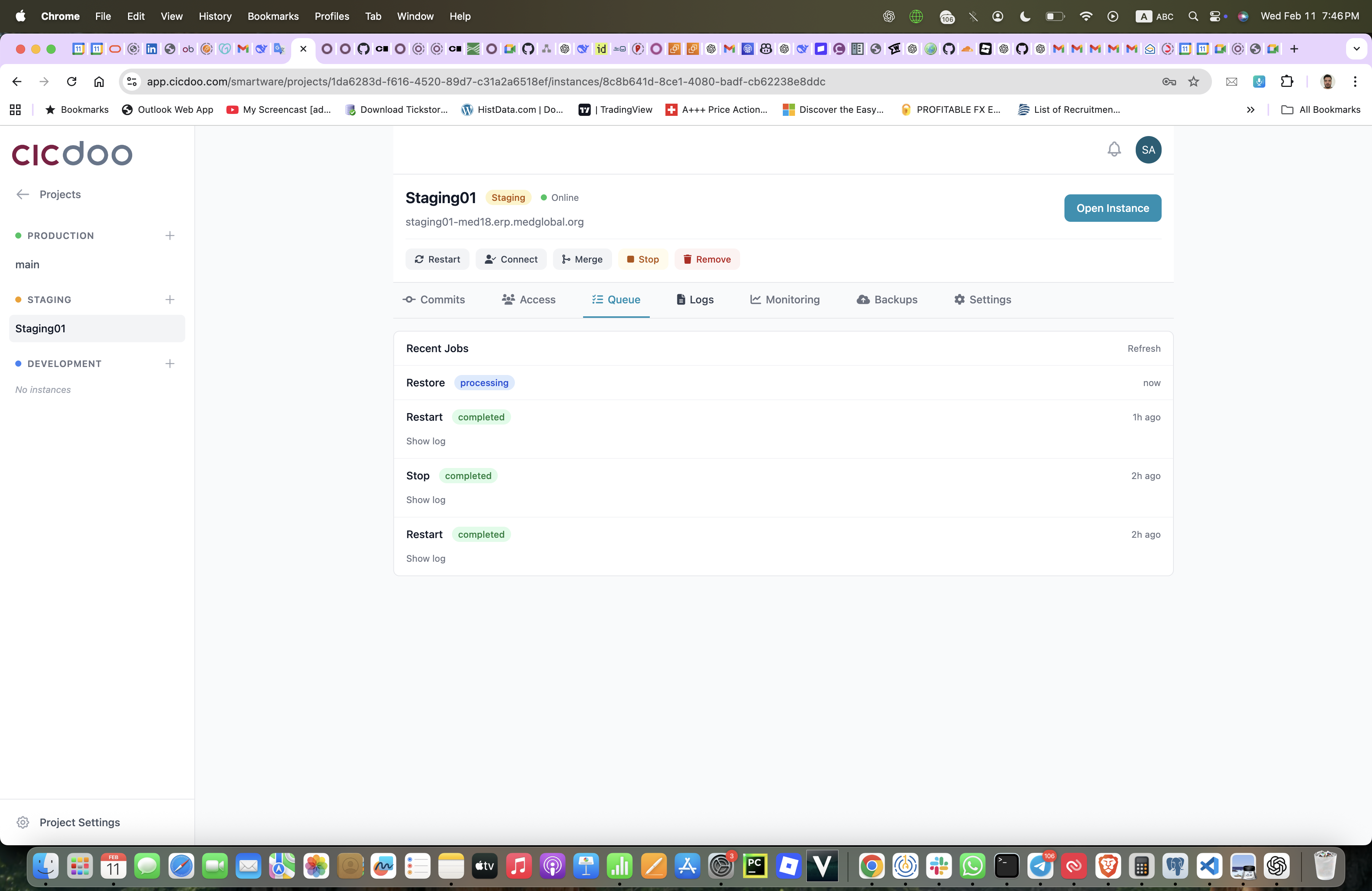Click the notifications bell icon
This screenshot has width=1372, height=891.
(x=1114, y=150)
